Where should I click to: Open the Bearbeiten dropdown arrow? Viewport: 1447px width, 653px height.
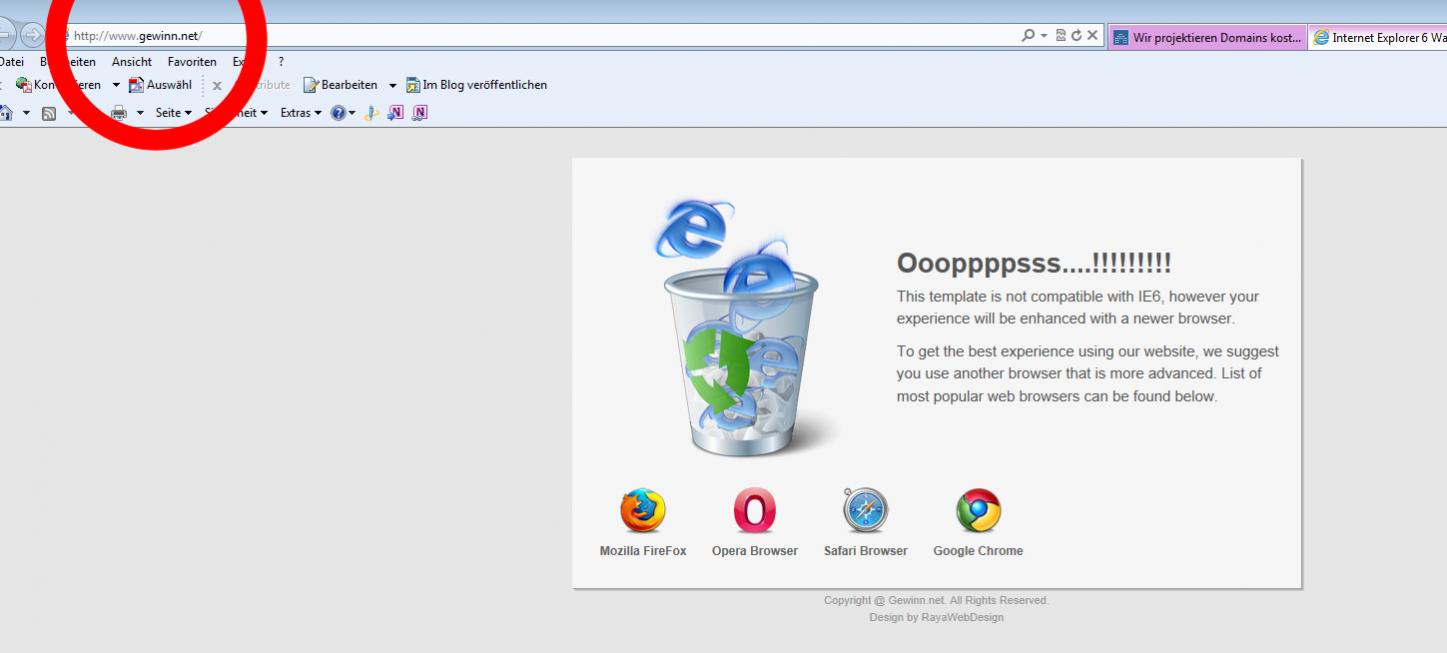(x=393, y=86)
